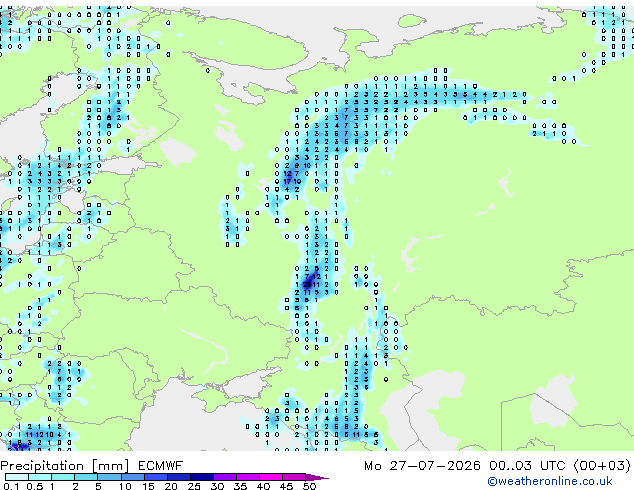Screen dimensions: 634x490
Task: Click the '15' legend scale label
Action: click(x=148, y=486)
